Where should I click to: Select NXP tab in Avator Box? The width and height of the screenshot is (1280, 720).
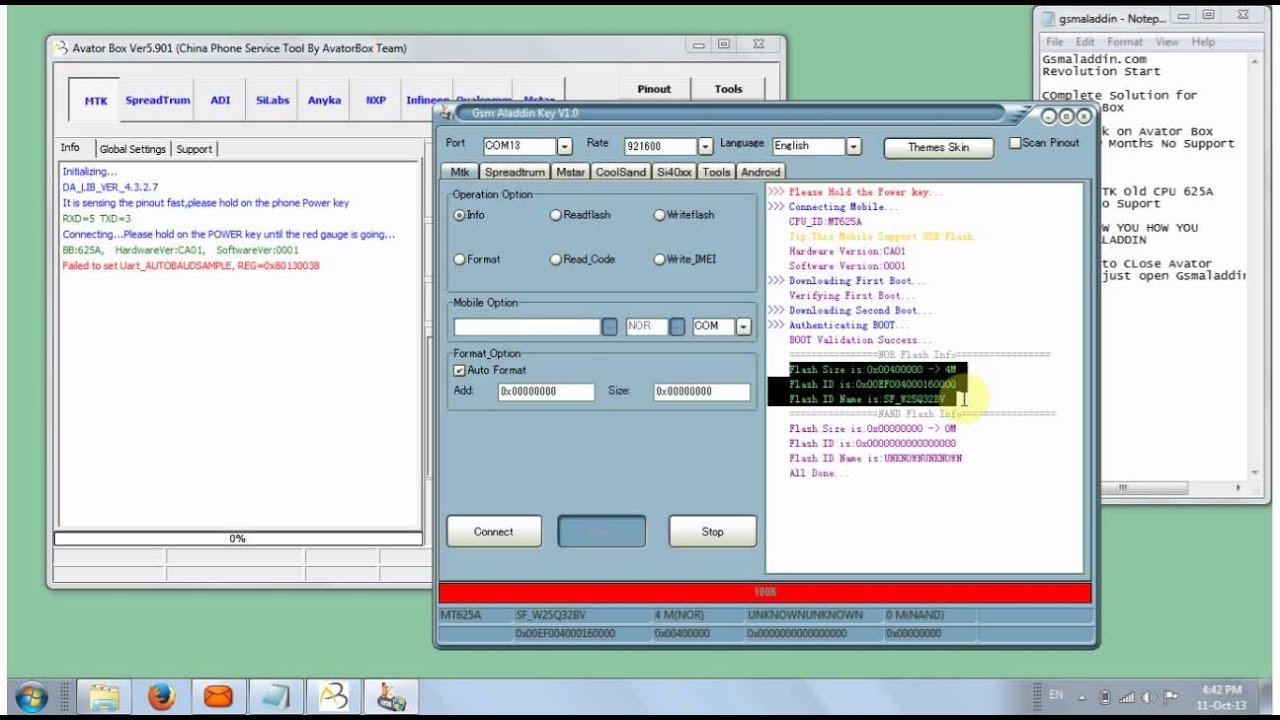click(376, 101)
